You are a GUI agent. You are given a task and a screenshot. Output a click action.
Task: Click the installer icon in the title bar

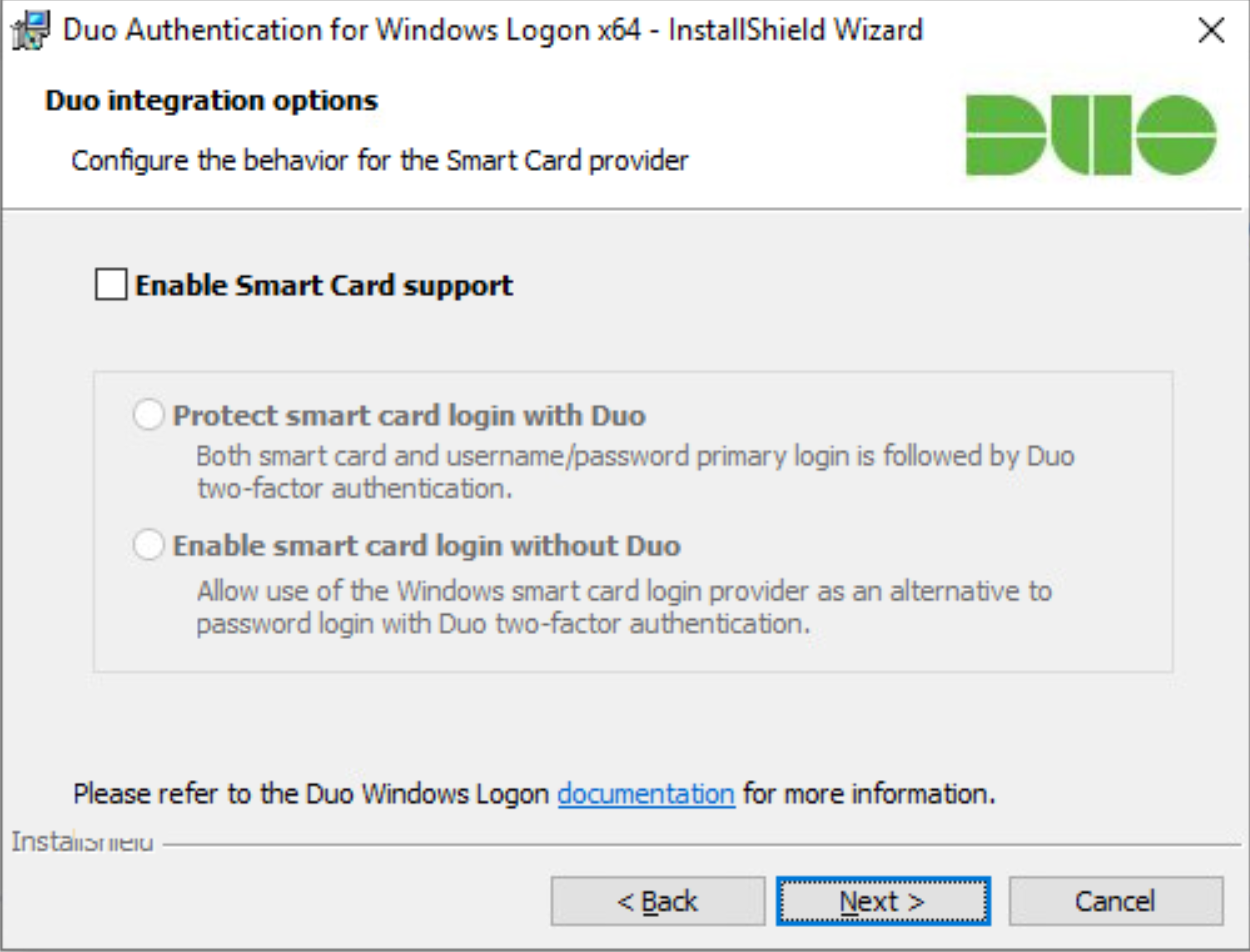tap(30, 31)
